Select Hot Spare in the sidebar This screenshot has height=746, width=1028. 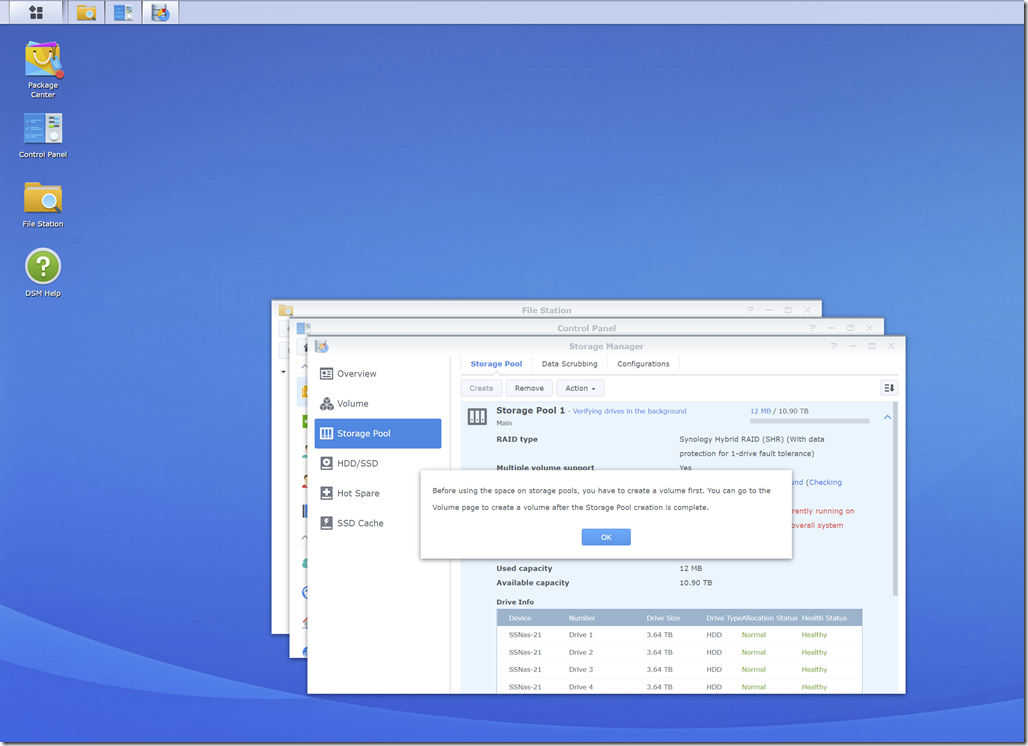coord(378,493)
